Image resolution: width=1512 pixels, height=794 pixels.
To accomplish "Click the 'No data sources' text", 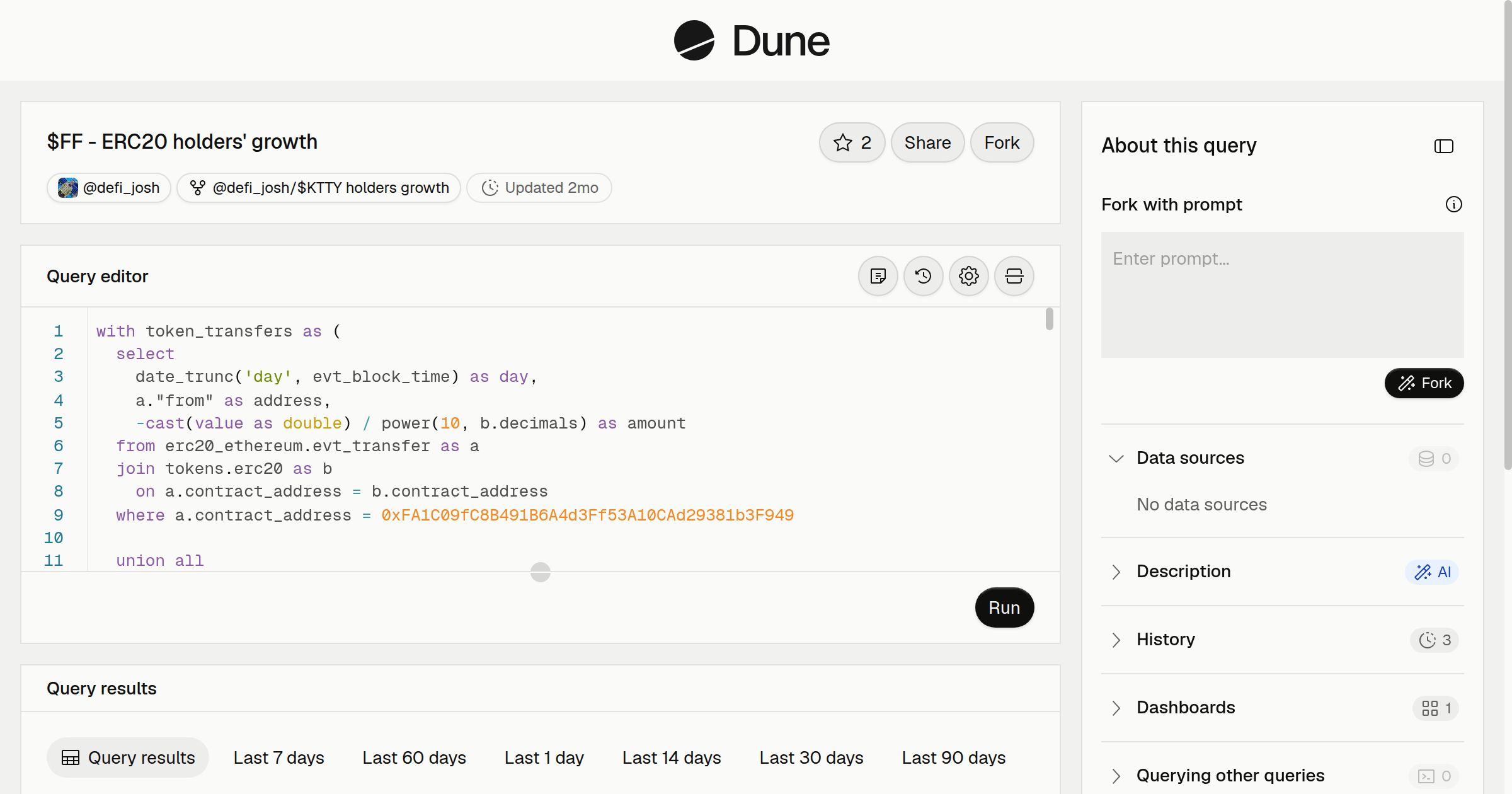I will pyautogui.click(x=1201, y=504).
